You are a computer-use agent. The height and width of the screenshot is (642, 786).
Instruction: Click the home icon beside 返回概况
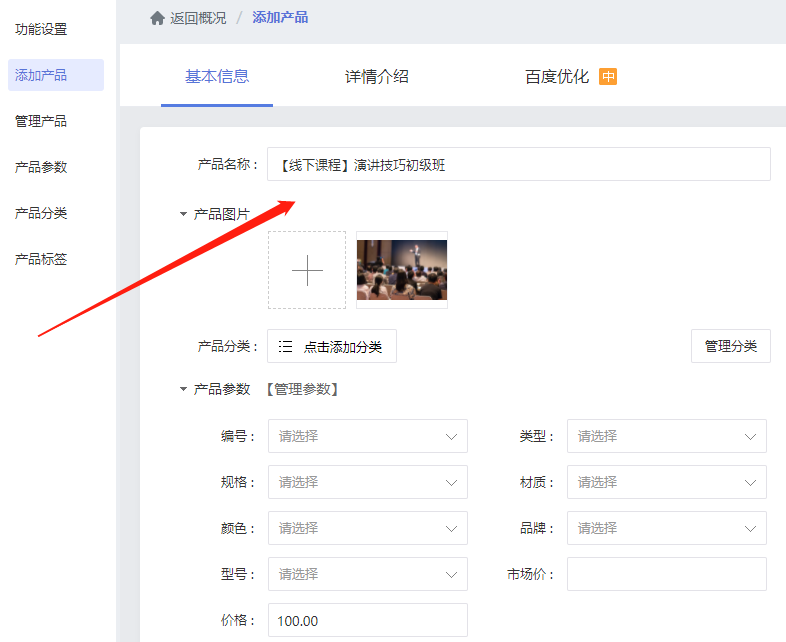tap(157, 18)
